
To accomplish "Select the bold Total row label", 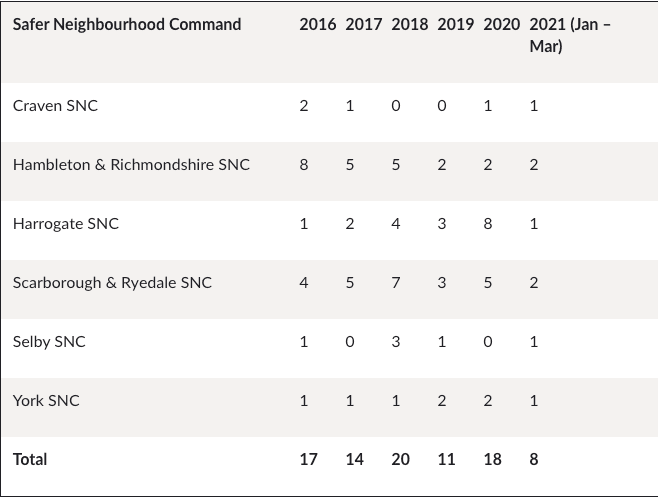I will 30,460.
